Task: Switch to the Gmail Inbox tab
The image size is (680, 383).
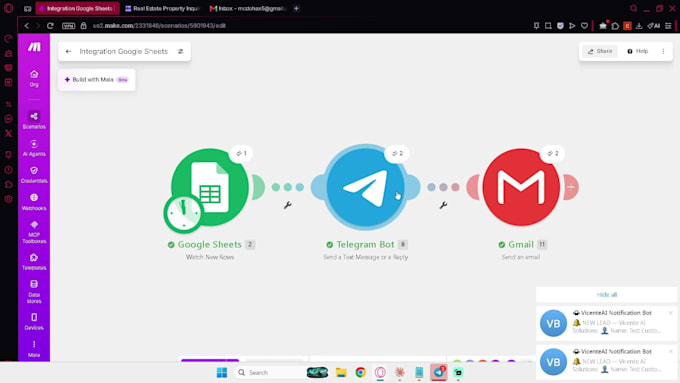Action: [248, 8]
